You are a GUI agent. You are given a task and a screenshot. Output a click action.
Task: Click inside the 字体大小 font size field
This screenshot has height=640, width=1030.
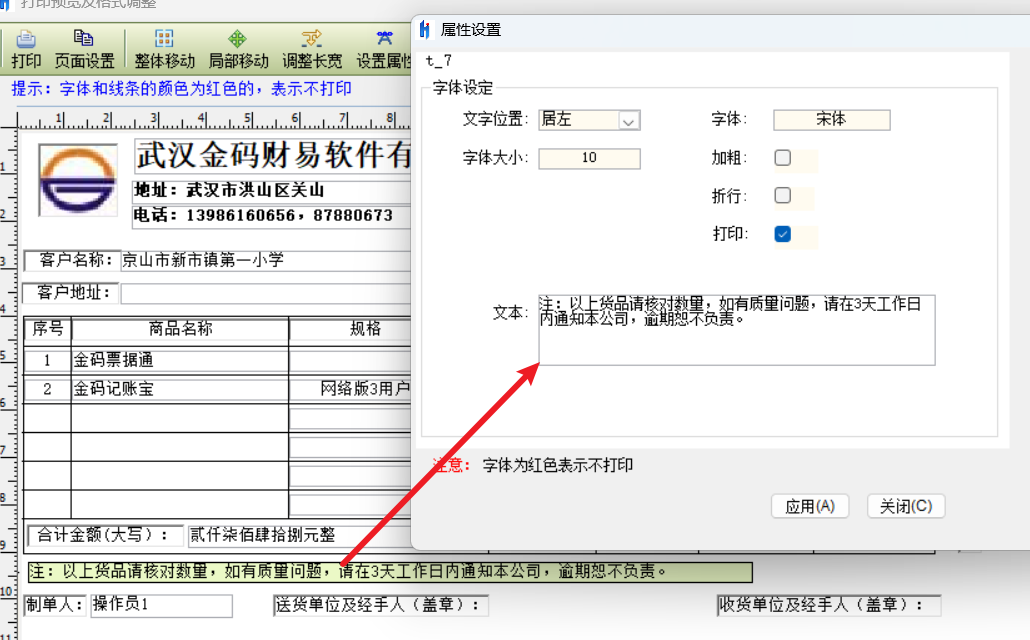(x=589, y=158)
